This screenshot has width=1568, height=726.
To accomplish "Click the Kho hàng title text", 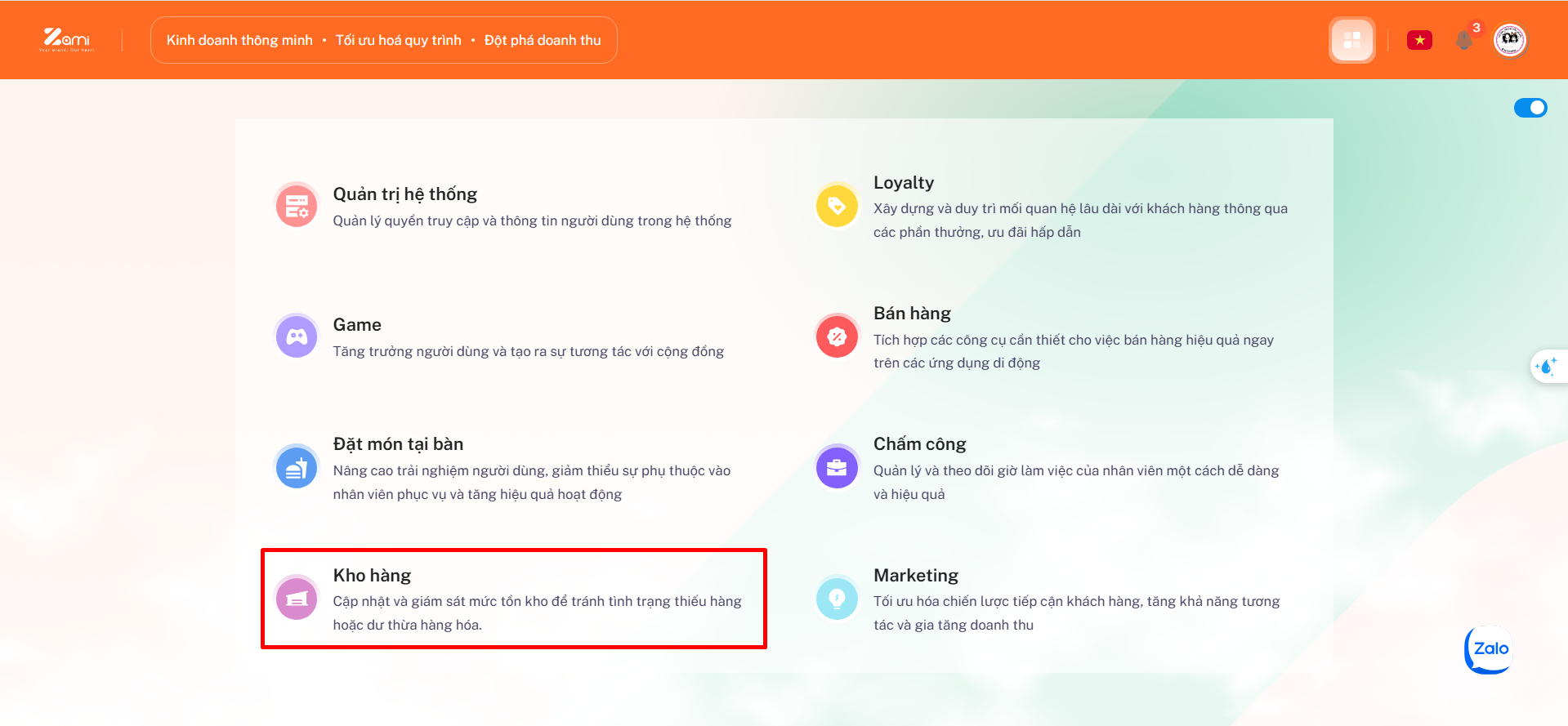I will click(x=372, y=576).
